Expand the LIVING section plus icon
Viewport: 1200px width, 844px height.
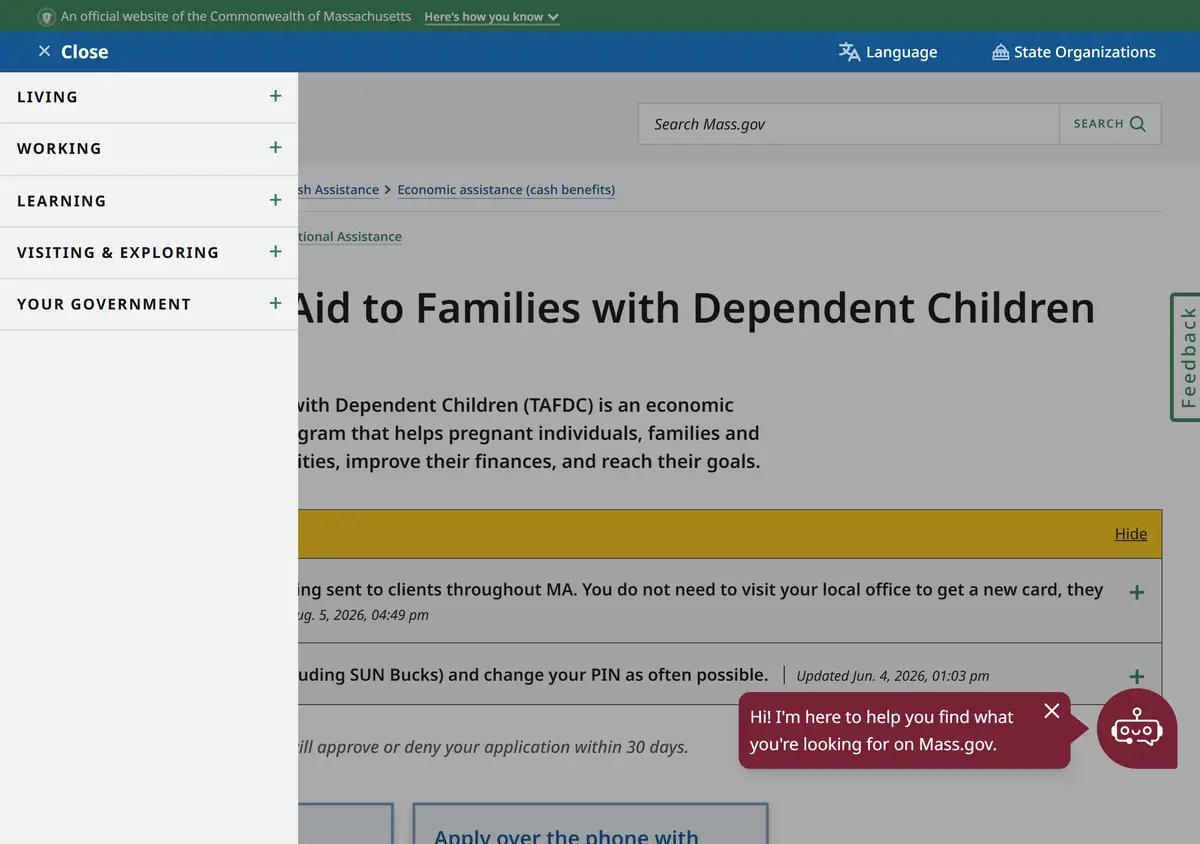pyautogui.click(x=276, y=96)
